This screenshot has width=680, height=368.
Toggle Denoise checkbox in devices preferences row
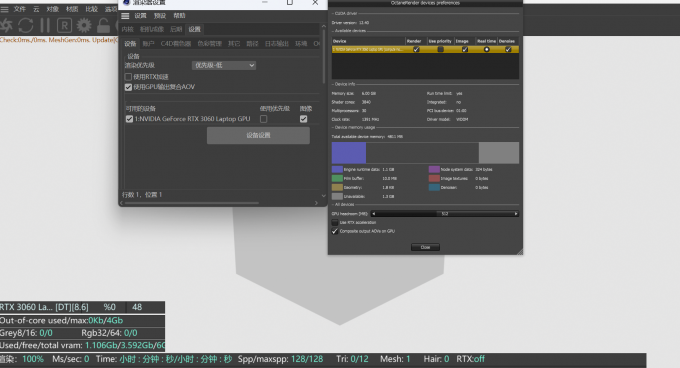pos(508,49)
